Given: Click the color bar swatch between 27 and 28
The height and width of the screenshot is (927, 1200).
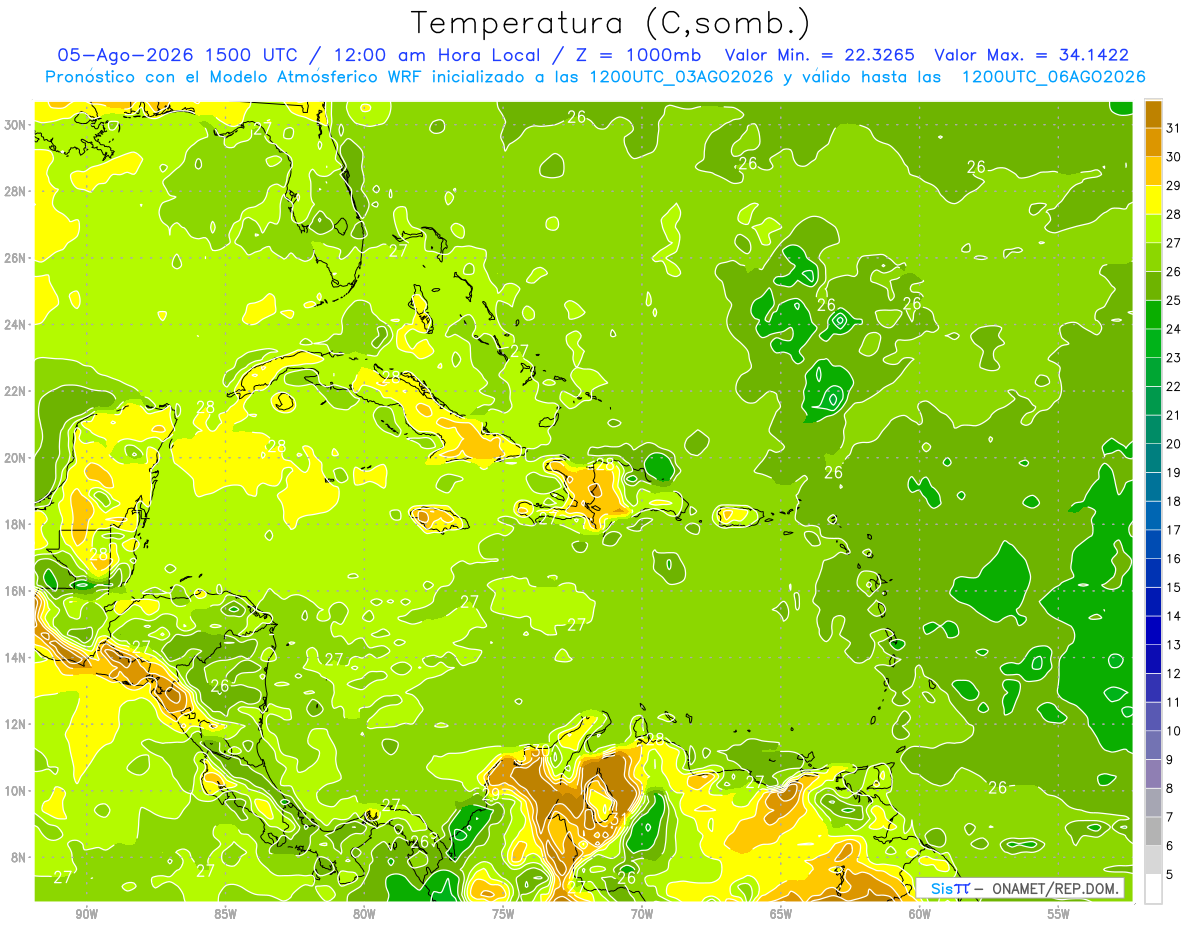Looking at the screenshot, I should [1153, 228].
